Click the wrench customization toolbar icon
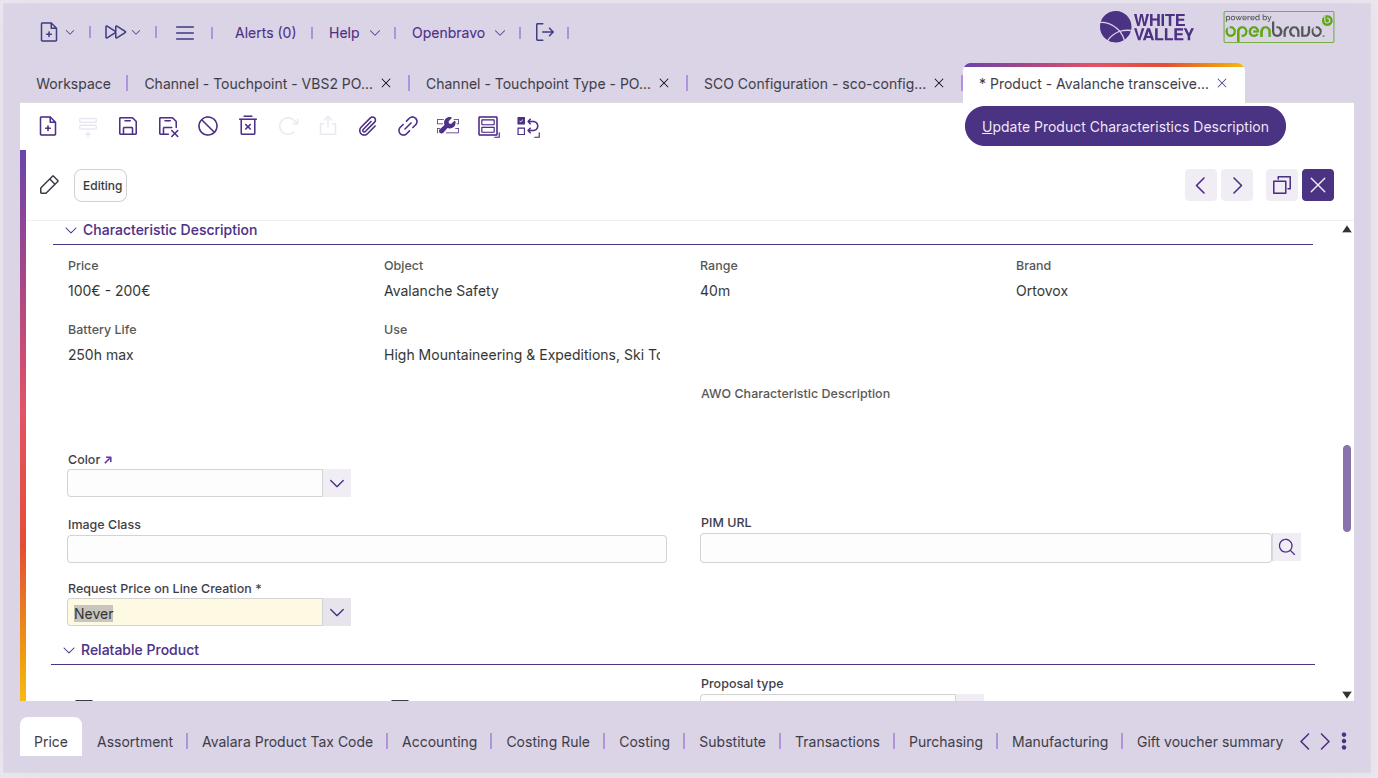1378x778 pixels. [x=448, y=126]
